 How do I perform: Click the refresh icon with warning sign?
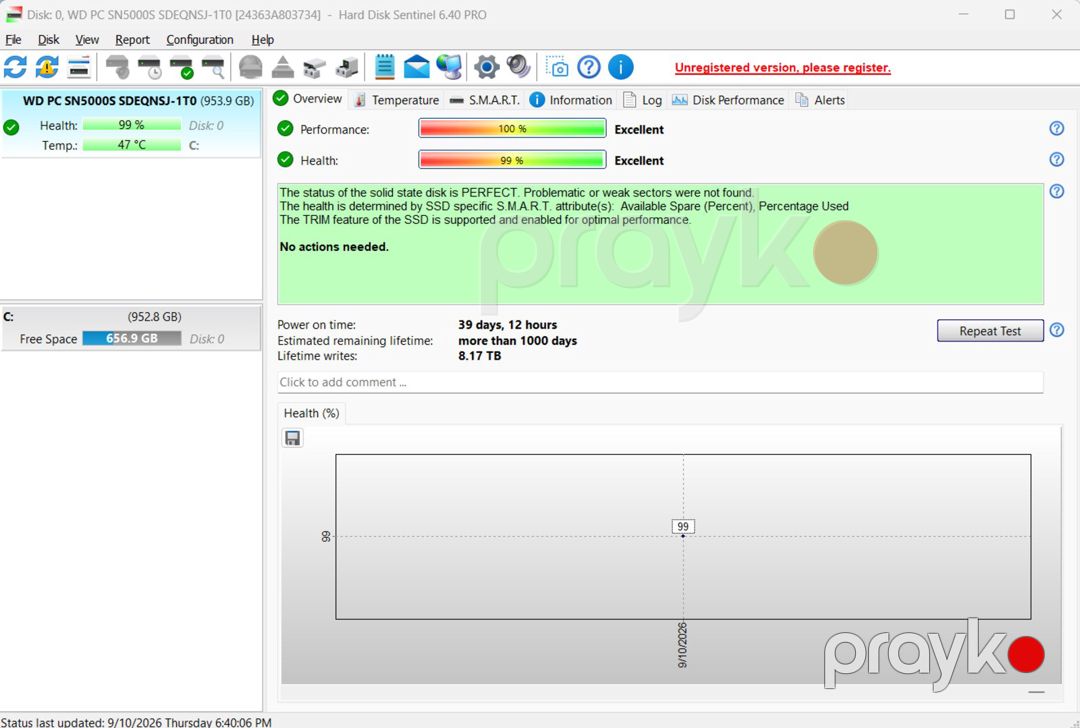point(47,67)
